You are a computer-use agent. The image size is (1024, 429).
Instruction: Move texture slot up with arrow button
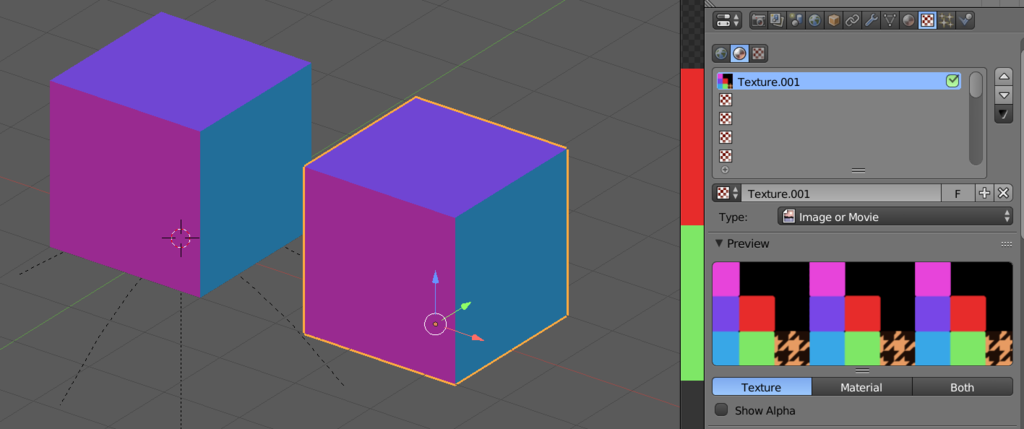point(1004,76)
